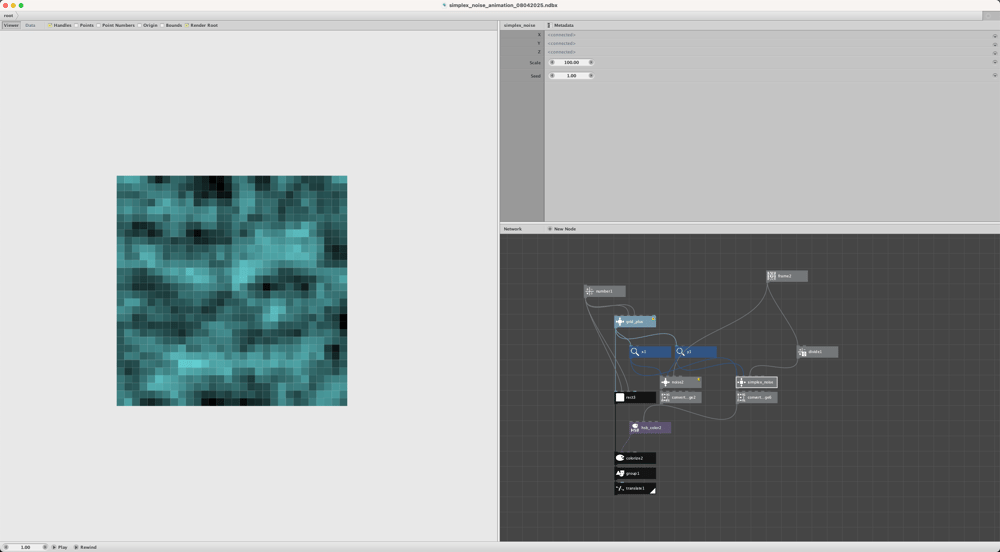Screen dimensions: 1000x552
Task: Select the colorize2 node icon
Action: [620, 458]
